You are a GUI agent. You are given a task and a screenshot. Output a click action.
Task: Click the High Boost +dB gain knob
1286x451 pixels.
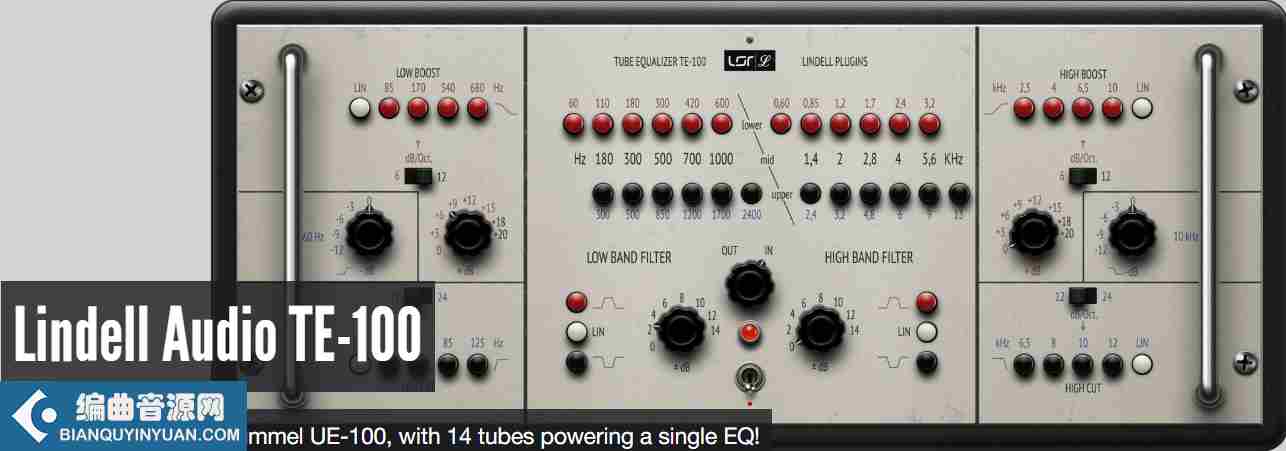coord(1035,235)
